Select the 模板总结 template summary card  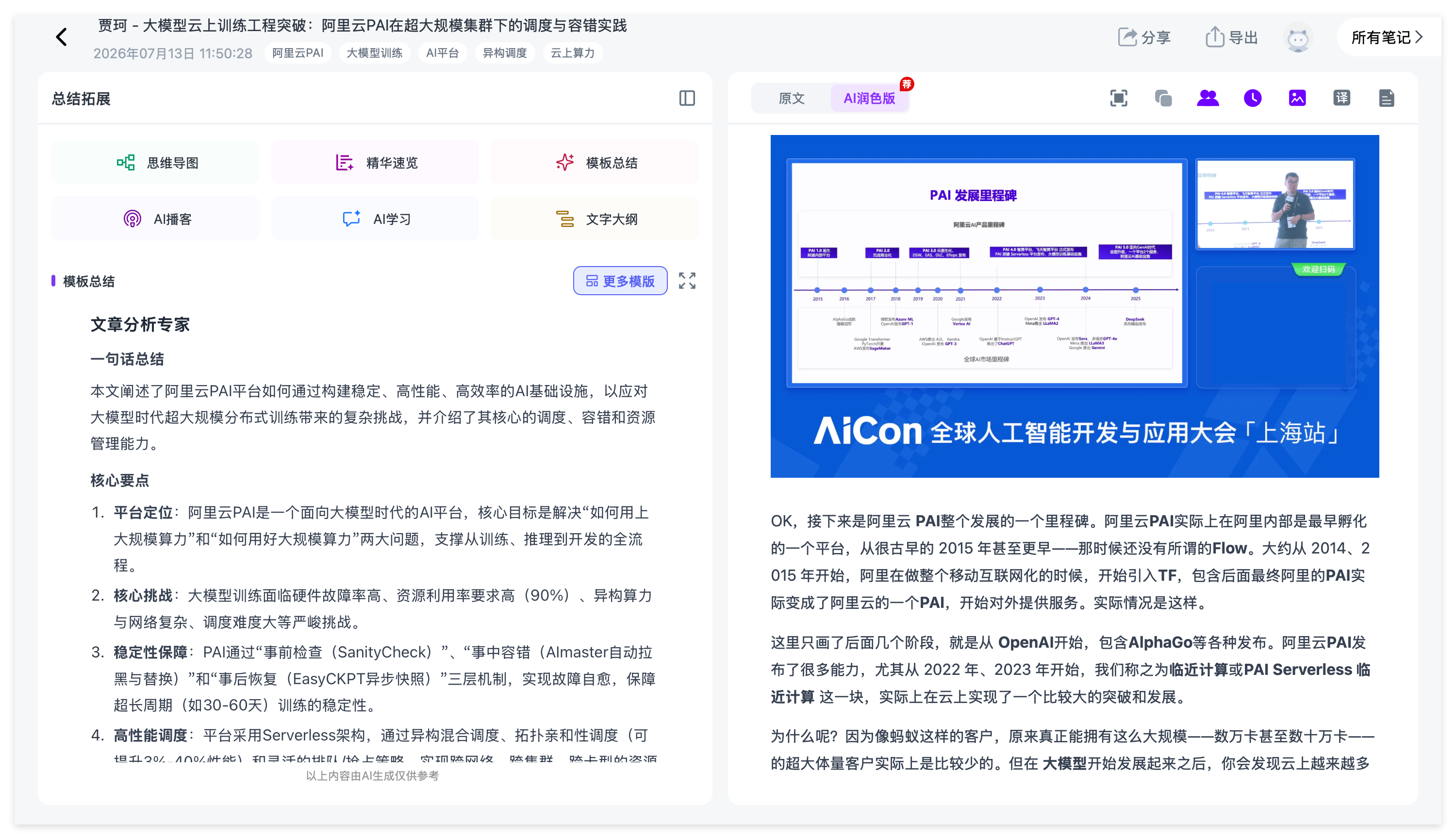click(595, 163)
